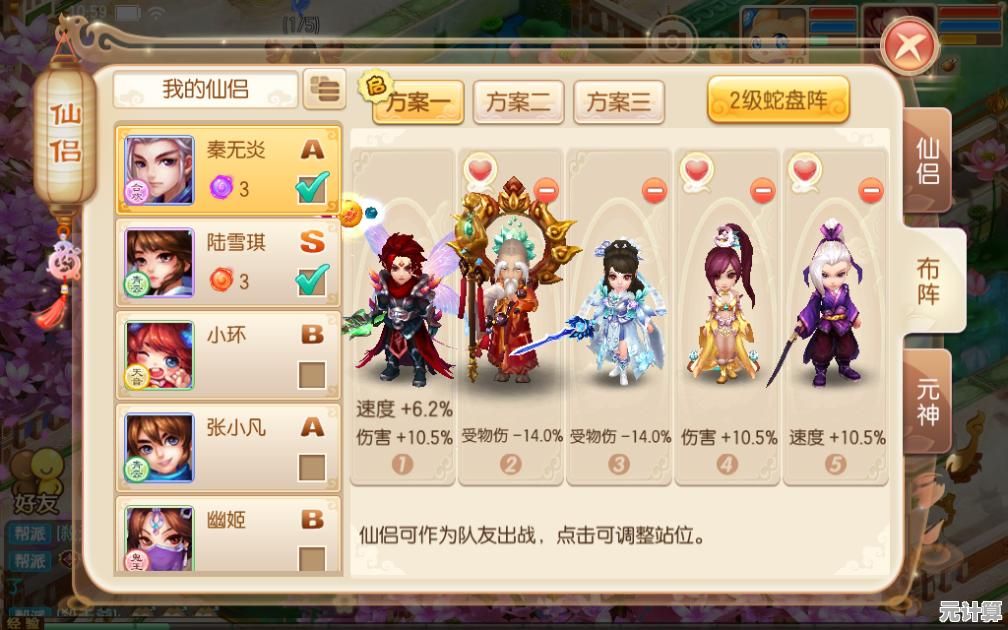Image resolution: width=1008 pixels, height=630 pixels.
Task: Select 幽姬 portrait in companion list
Action: point(159,539)
